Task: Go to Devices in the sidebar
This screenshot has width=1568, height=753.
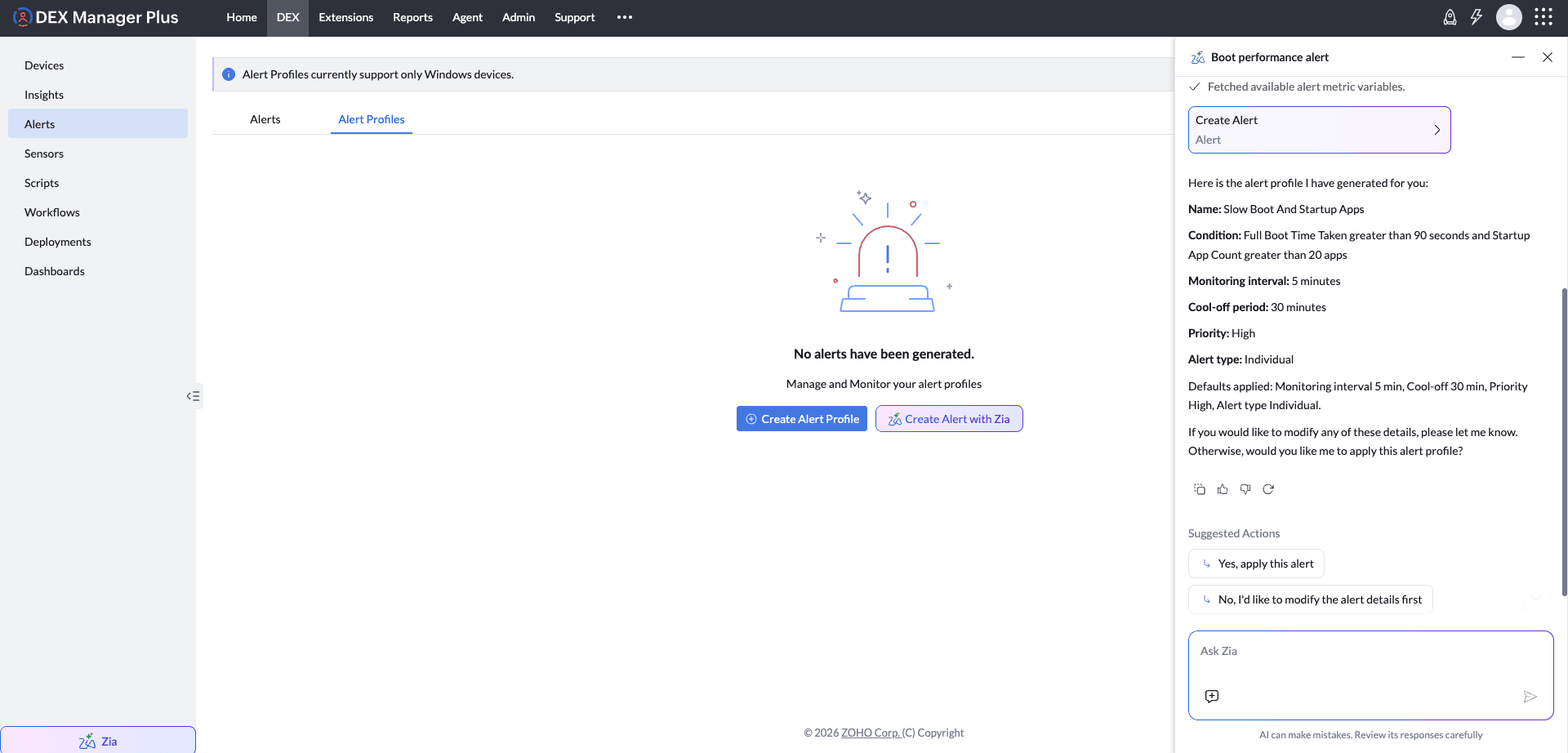Action: point(98,65)
